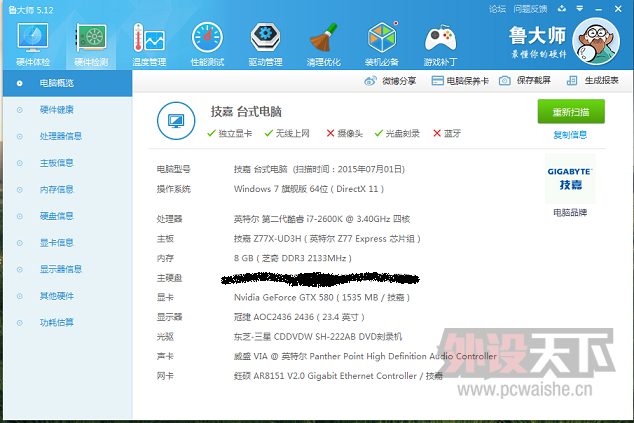Save a screenshot with 保存截屏

527,81
